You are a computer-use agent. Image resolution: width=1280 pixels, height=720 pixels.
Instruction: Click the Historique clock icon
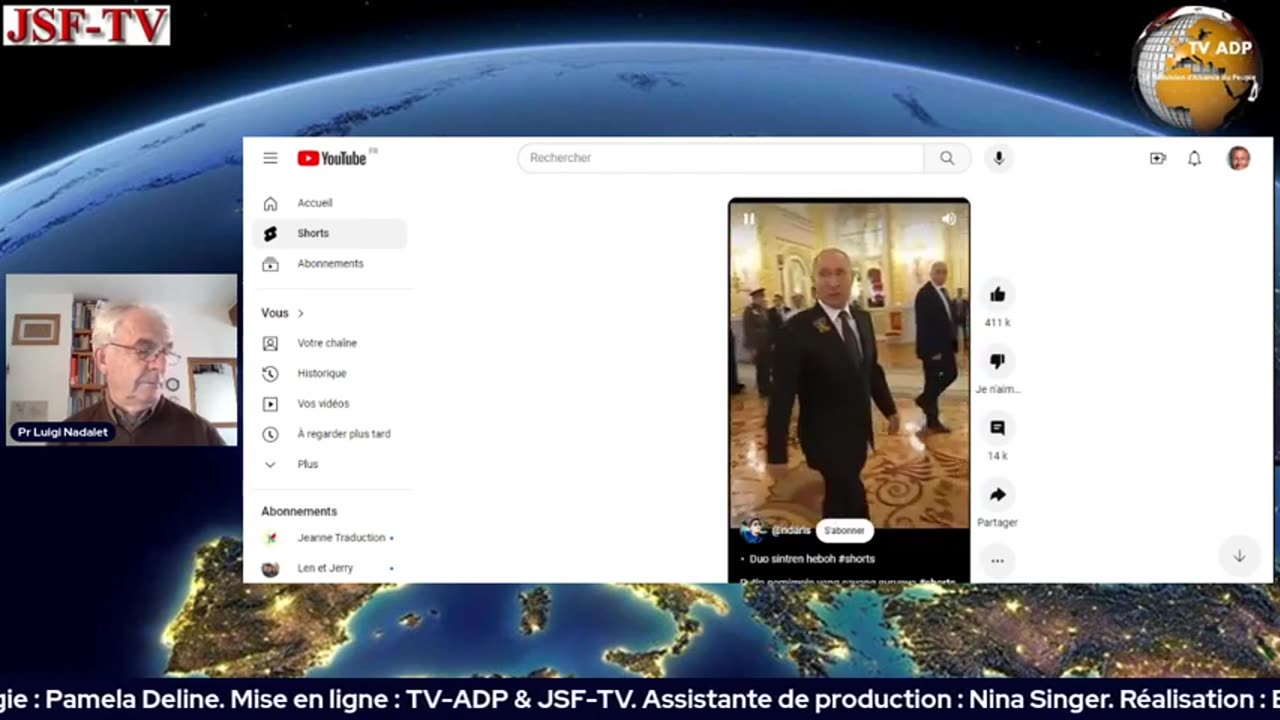[x=270, y=373]
